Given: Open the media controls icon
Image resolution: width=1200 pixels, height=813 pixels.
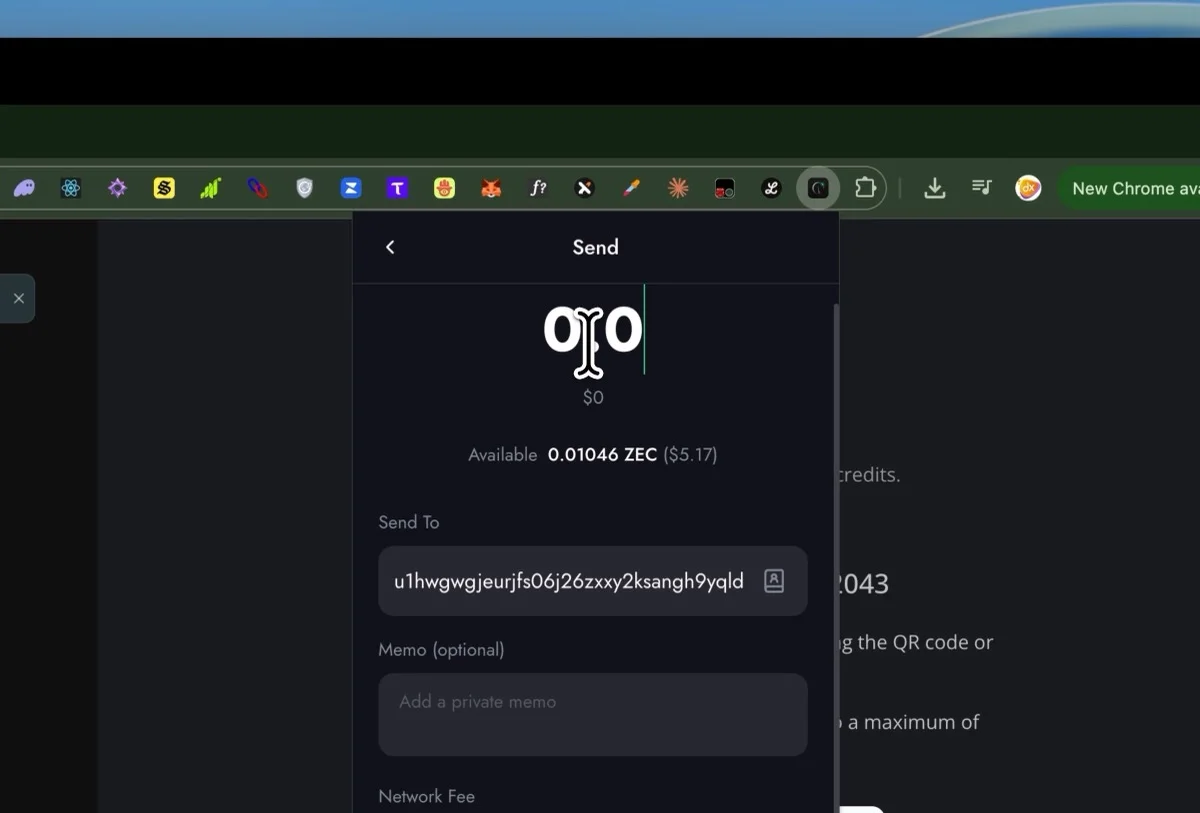Looking at the screenshot, I should pyautogui.click(x=982, y=188).
